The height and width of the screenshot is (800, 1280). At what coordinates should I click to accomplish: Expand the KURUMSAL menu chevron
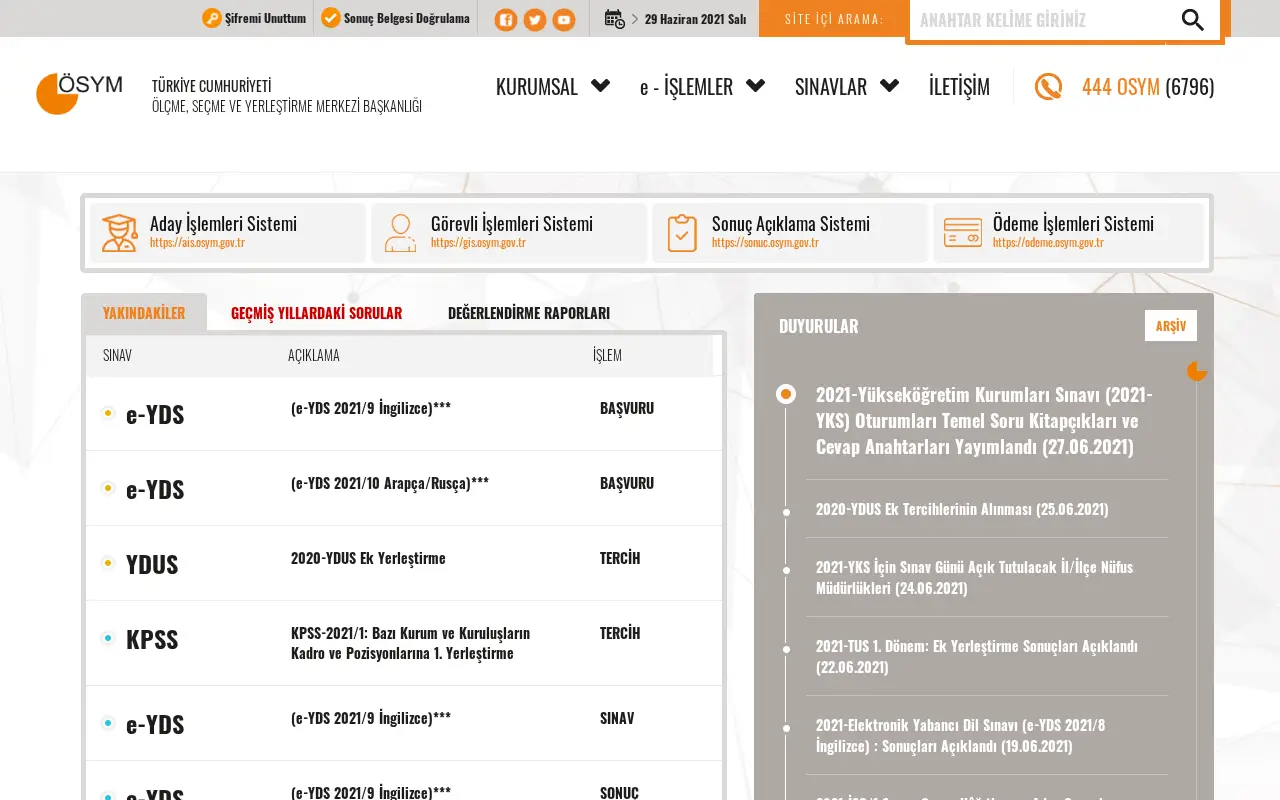point(600,86)
